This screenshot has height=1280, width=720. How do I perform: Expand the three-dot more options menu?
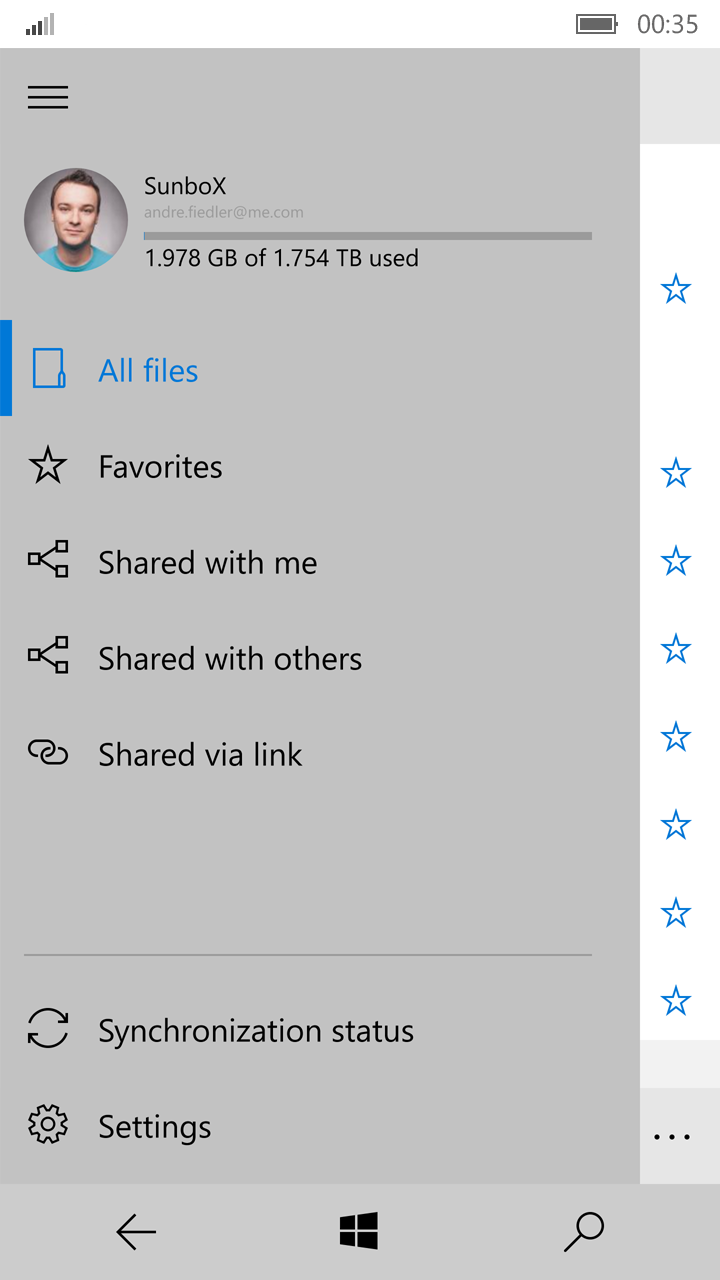click(672, 1137)
